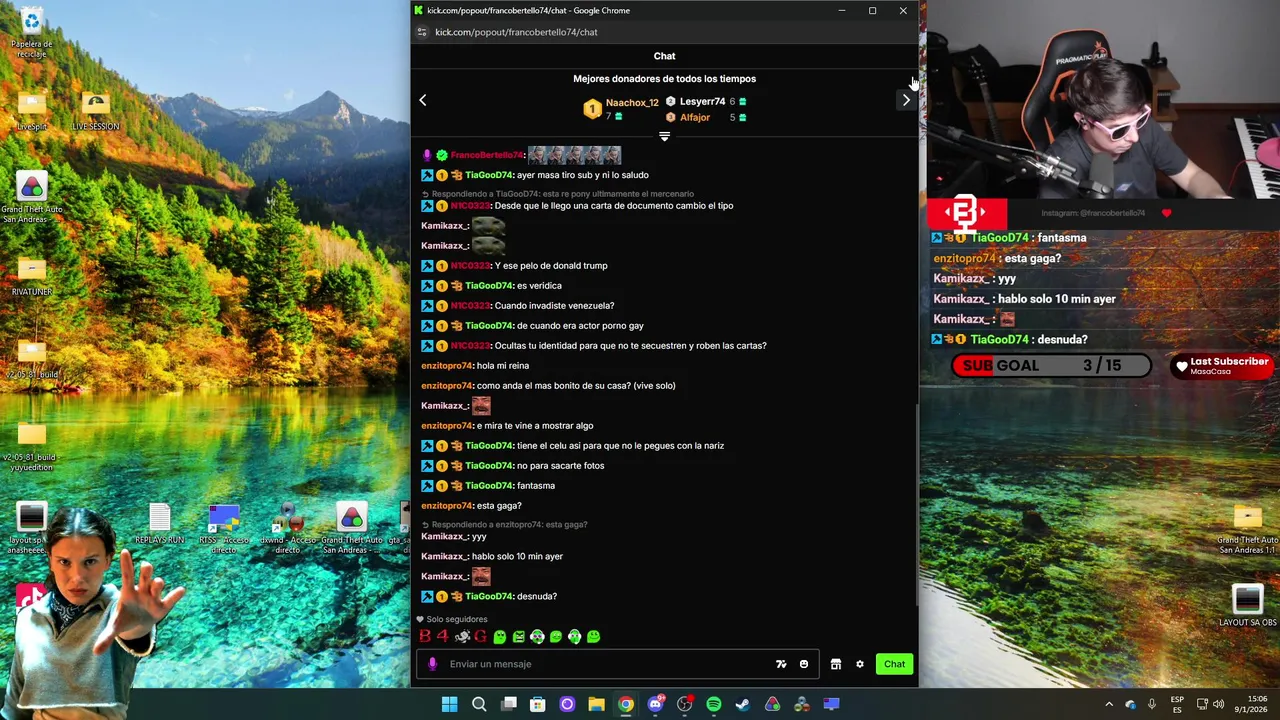Open Lesyerr74 donor profile
The image size is (1280, 720).
coord(702,101)
